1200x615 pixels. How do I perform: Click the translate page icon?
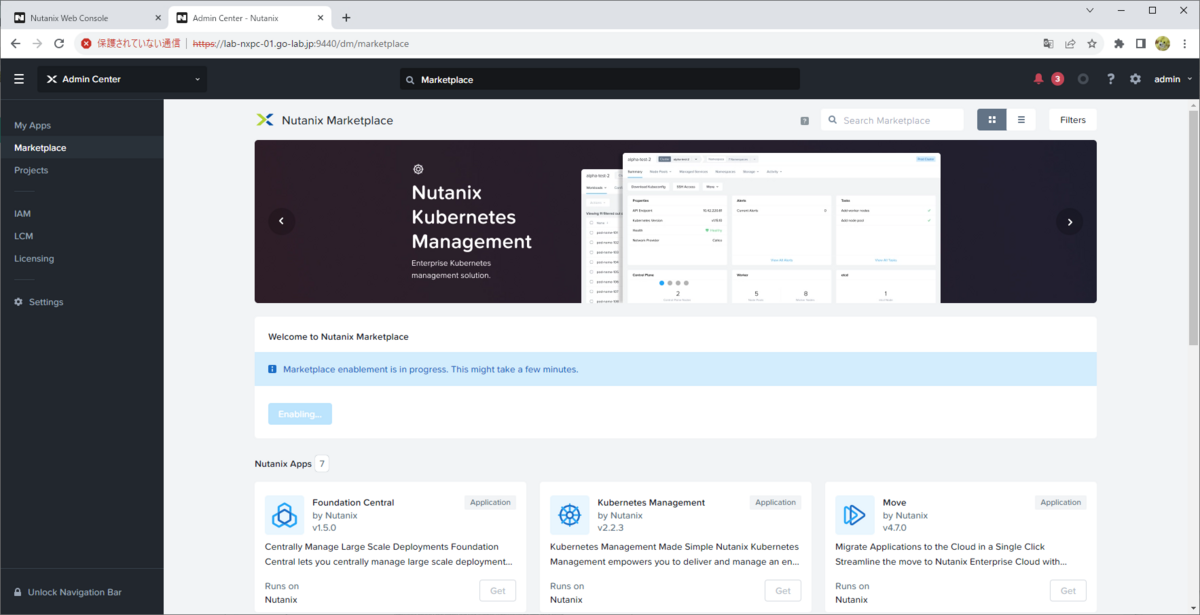pos(1048,44)
